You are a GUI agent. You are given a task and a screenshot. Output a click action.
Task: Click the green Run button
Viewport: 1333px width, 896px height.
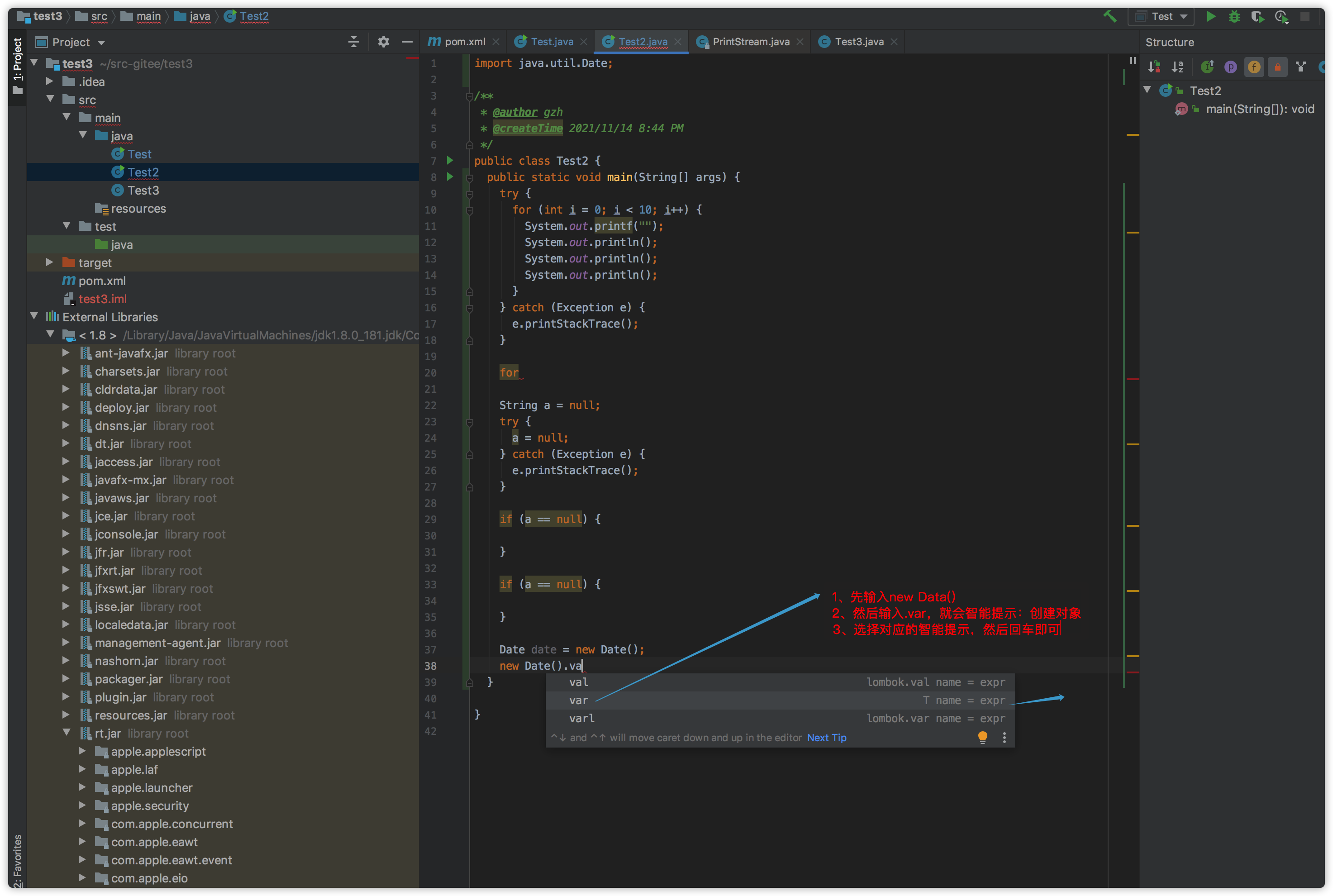(x=1210, y=17)
